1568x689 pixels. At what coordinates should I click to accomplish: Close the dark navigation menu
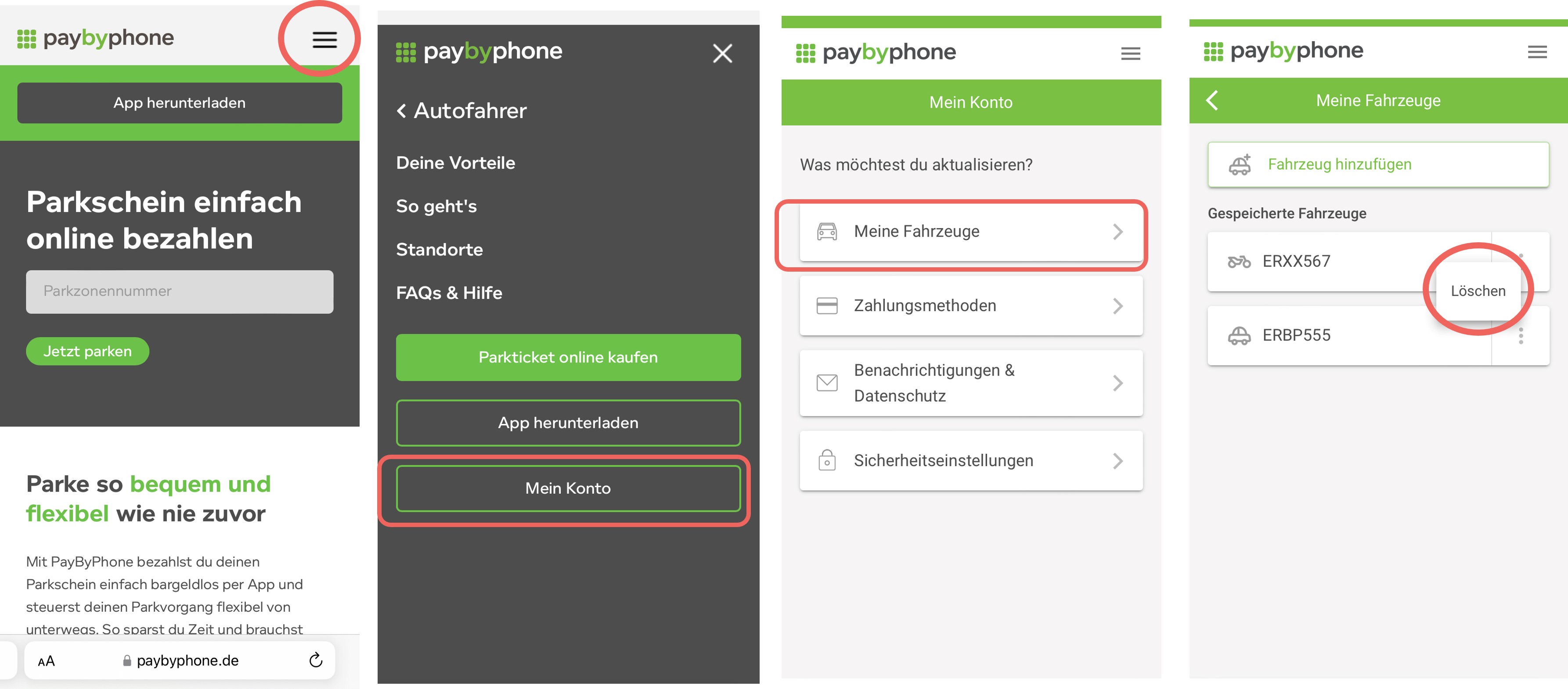(722, 54)
